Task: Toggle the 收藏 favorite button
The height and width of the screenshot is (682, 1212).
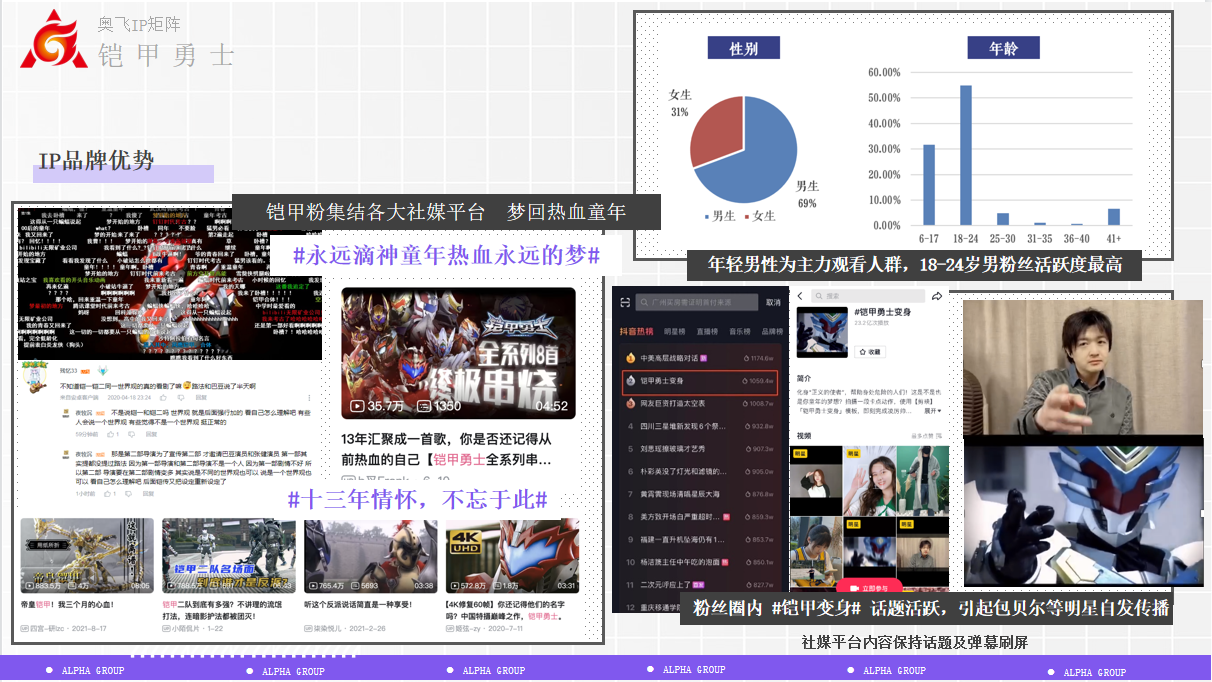Action: click(868, 352)
